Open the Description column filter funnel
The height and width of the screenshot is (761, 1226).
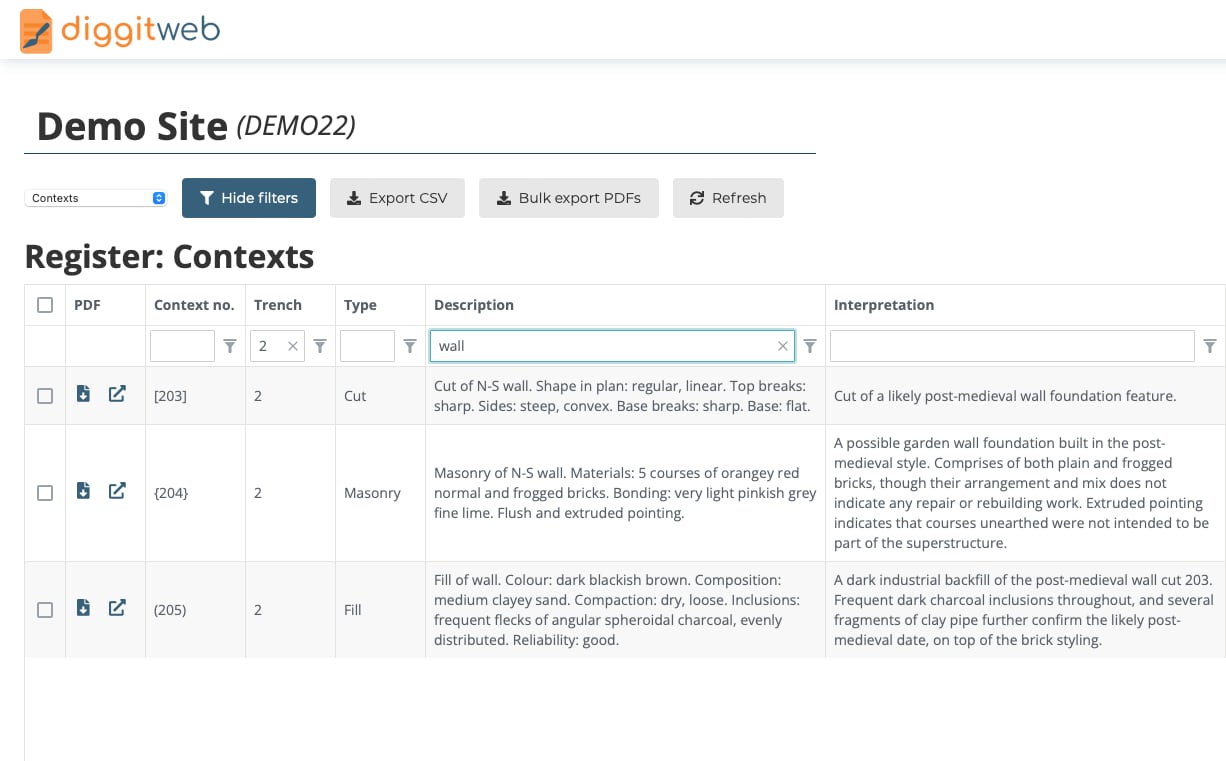[810, 345]
